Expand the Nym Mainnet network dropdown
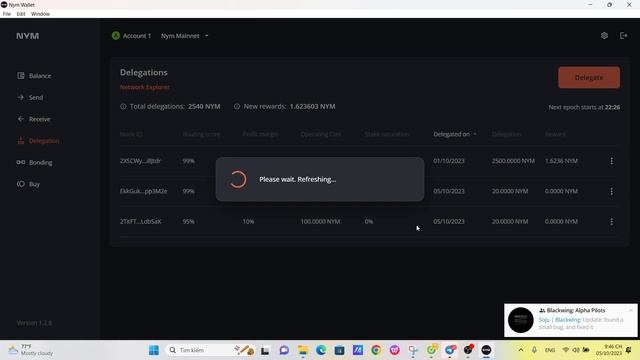Image resolution: width=640 pixels, height=360 pixels. coord(184,36)
